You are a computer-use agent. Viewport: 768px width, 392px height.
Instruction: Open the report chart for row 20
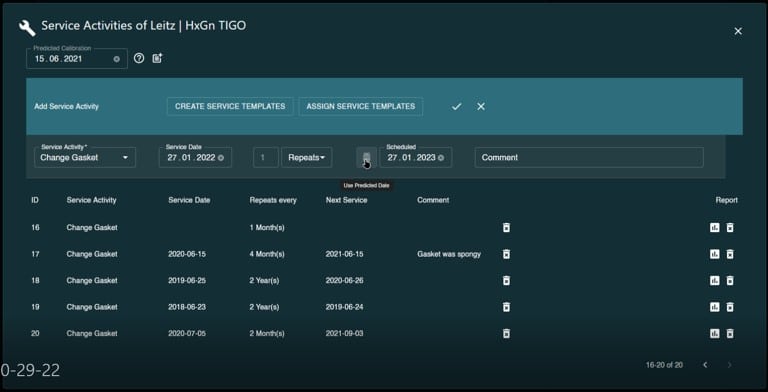[715, 333]
